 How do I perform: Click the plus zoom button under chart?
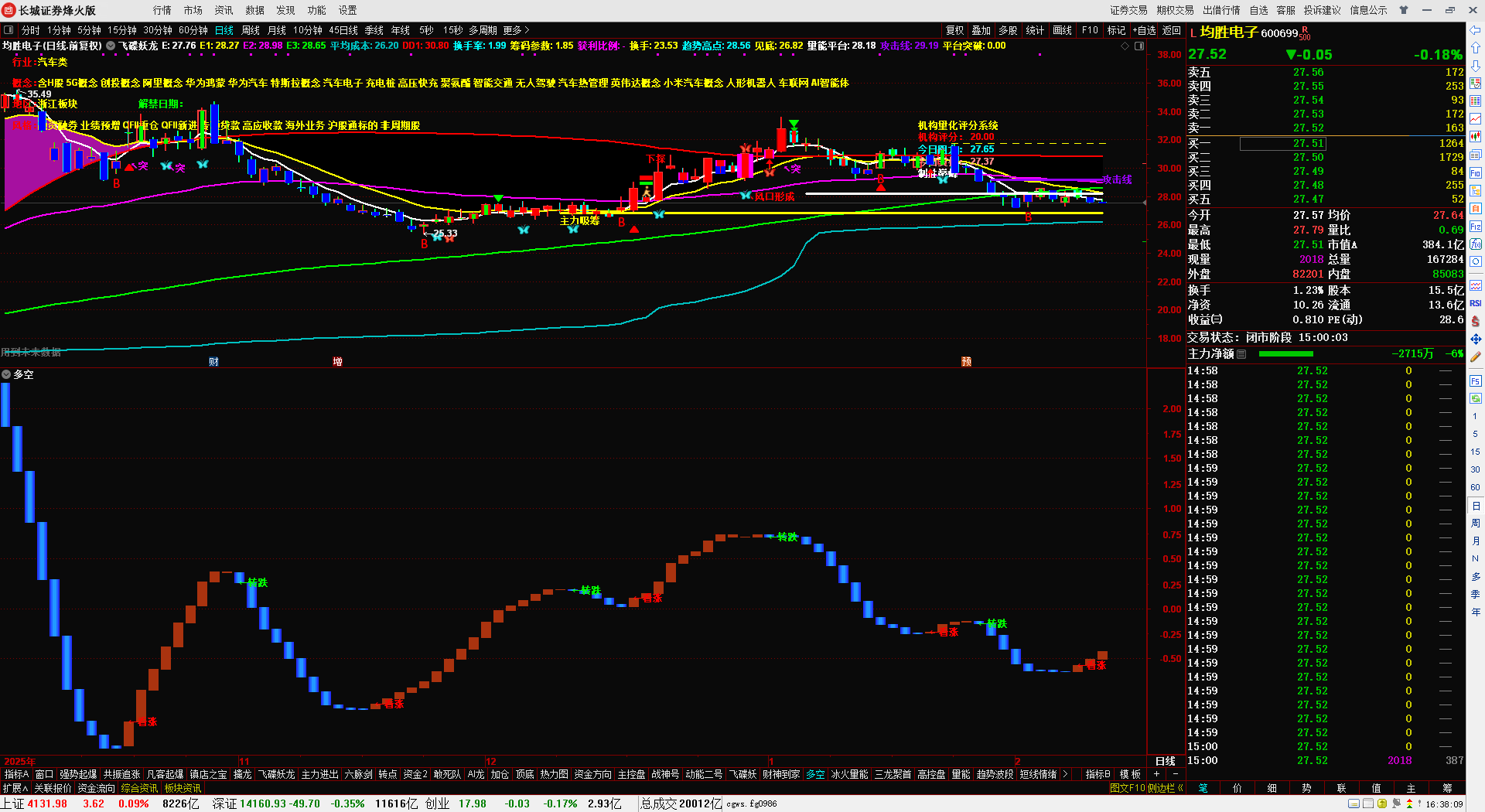1156,774
